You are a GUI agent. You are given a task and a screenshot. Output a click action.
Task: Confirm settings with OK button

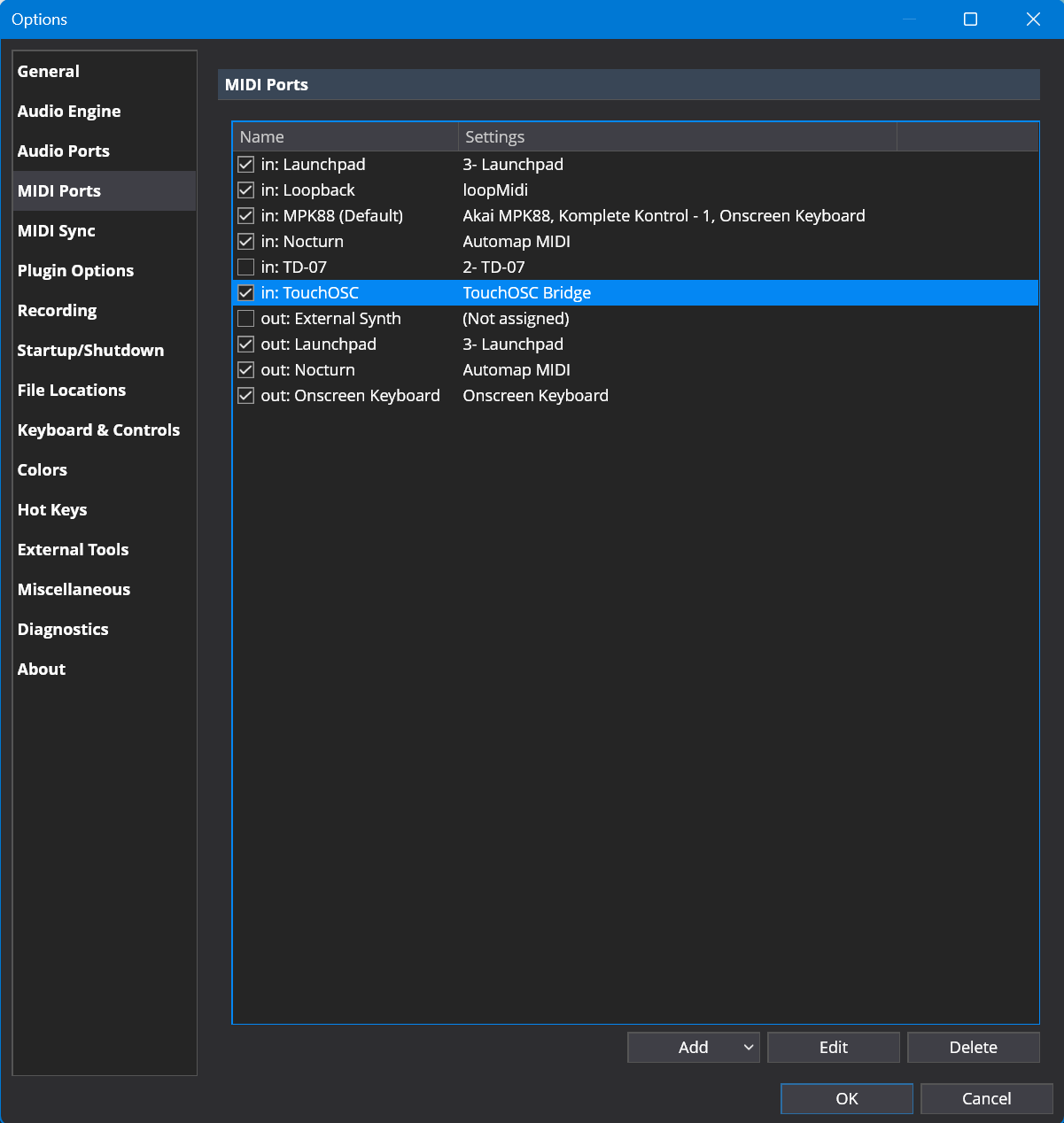pyautogui.click(x=846, y=1099)
